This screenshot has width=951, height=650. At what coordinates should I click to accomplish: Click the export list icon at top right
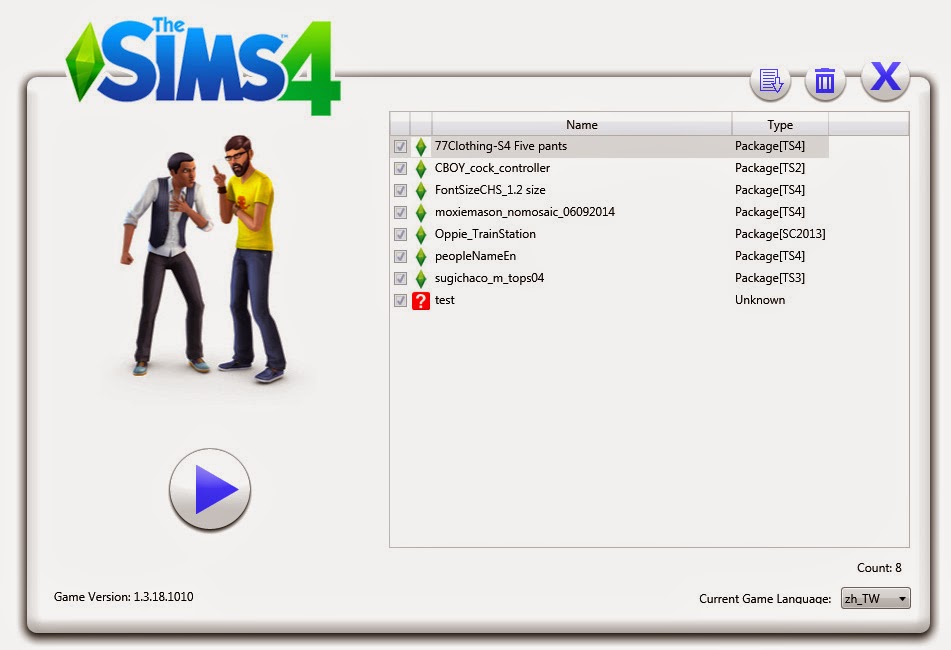pos(770,81)
